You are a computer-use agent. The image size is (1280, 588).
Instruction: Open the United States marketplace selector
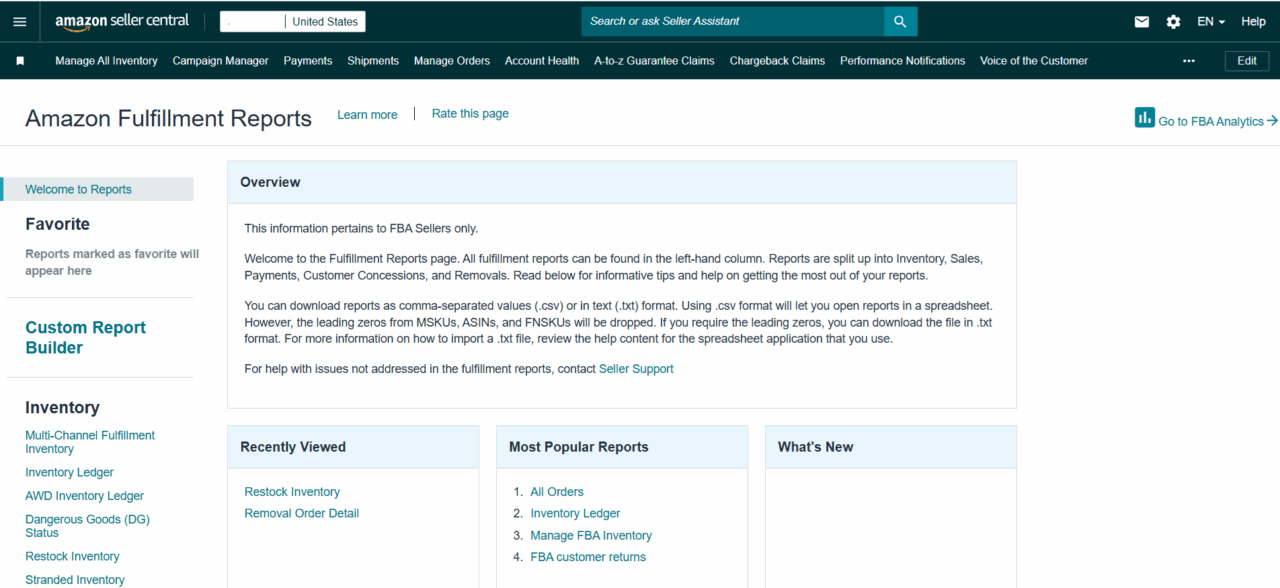click(x=324, y=21)
